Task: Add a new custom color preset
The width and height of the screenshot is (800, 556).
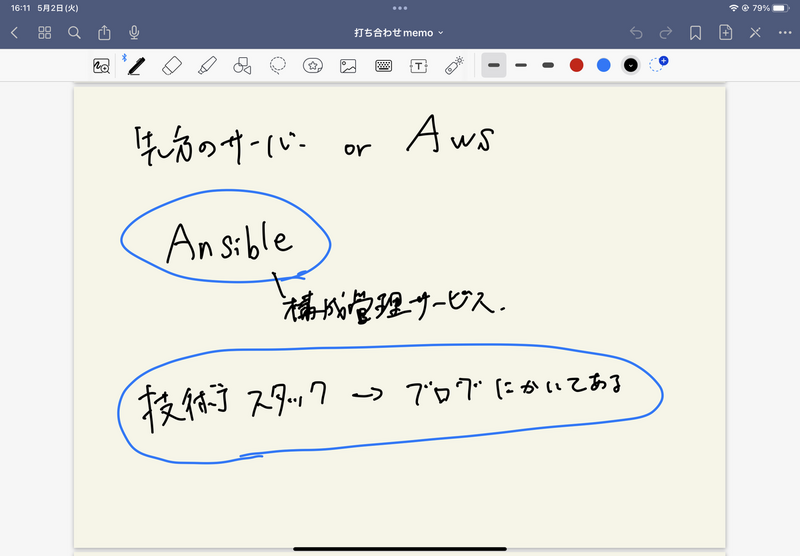Action: click(x=658, y=64)
